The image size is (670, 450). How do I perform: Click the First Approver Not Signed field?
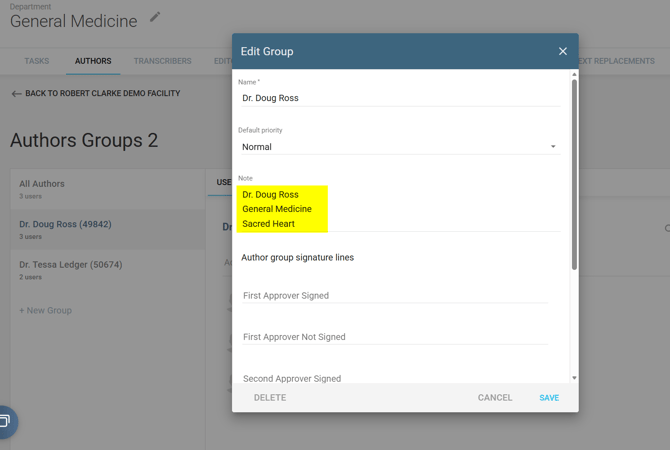395,337
